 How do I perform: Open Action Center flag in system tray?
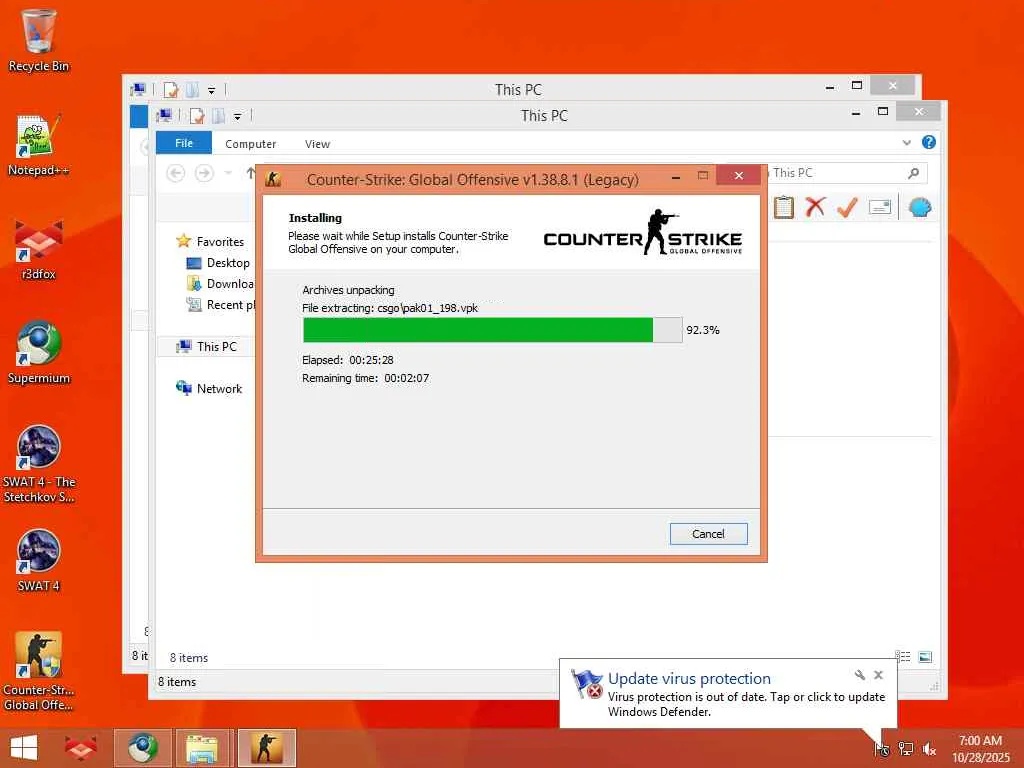(882, 748)
